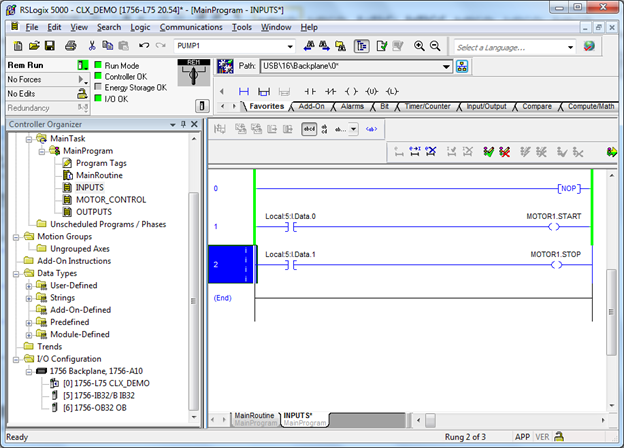Screen dimensions: 624x448
Task: Open the Who Active network browse icon
Action: pyautogui.click(x=462, y=66)
